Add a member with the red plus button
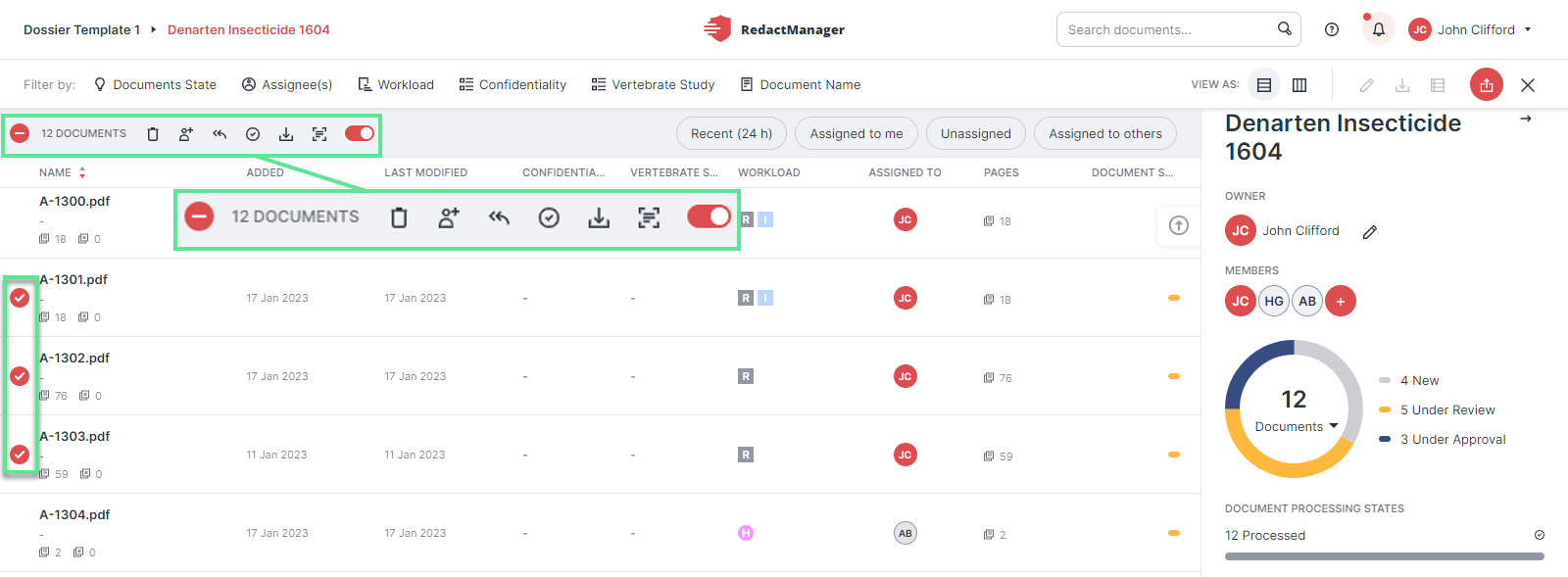 point(1341,301)
